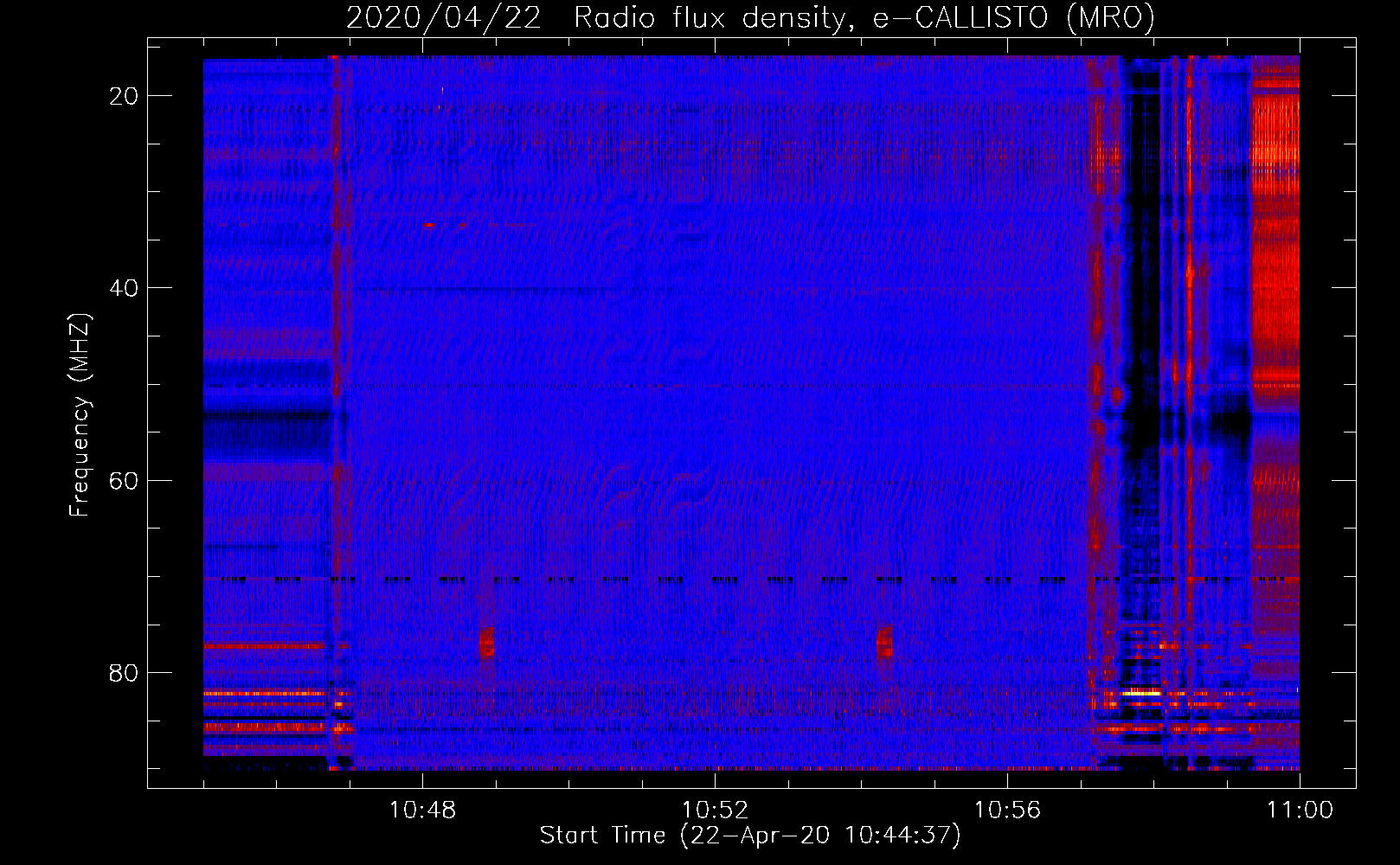Click the 40 frequency tick label
The height and width of the screenshot is (865, 1400).
click(124, 288)
